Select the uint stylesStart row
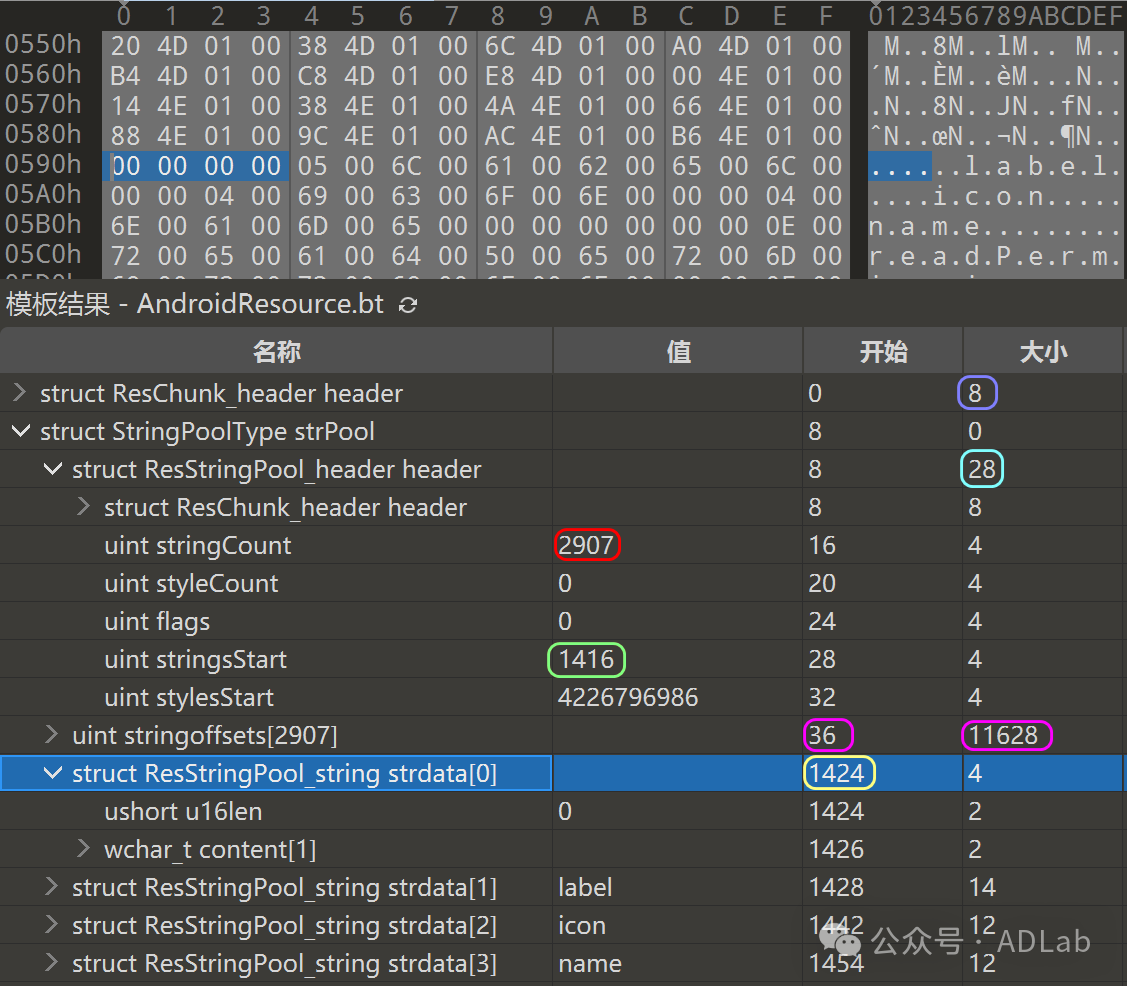Screen dimensions: 1127x986 pyautogui.click(x=189, y=698)
